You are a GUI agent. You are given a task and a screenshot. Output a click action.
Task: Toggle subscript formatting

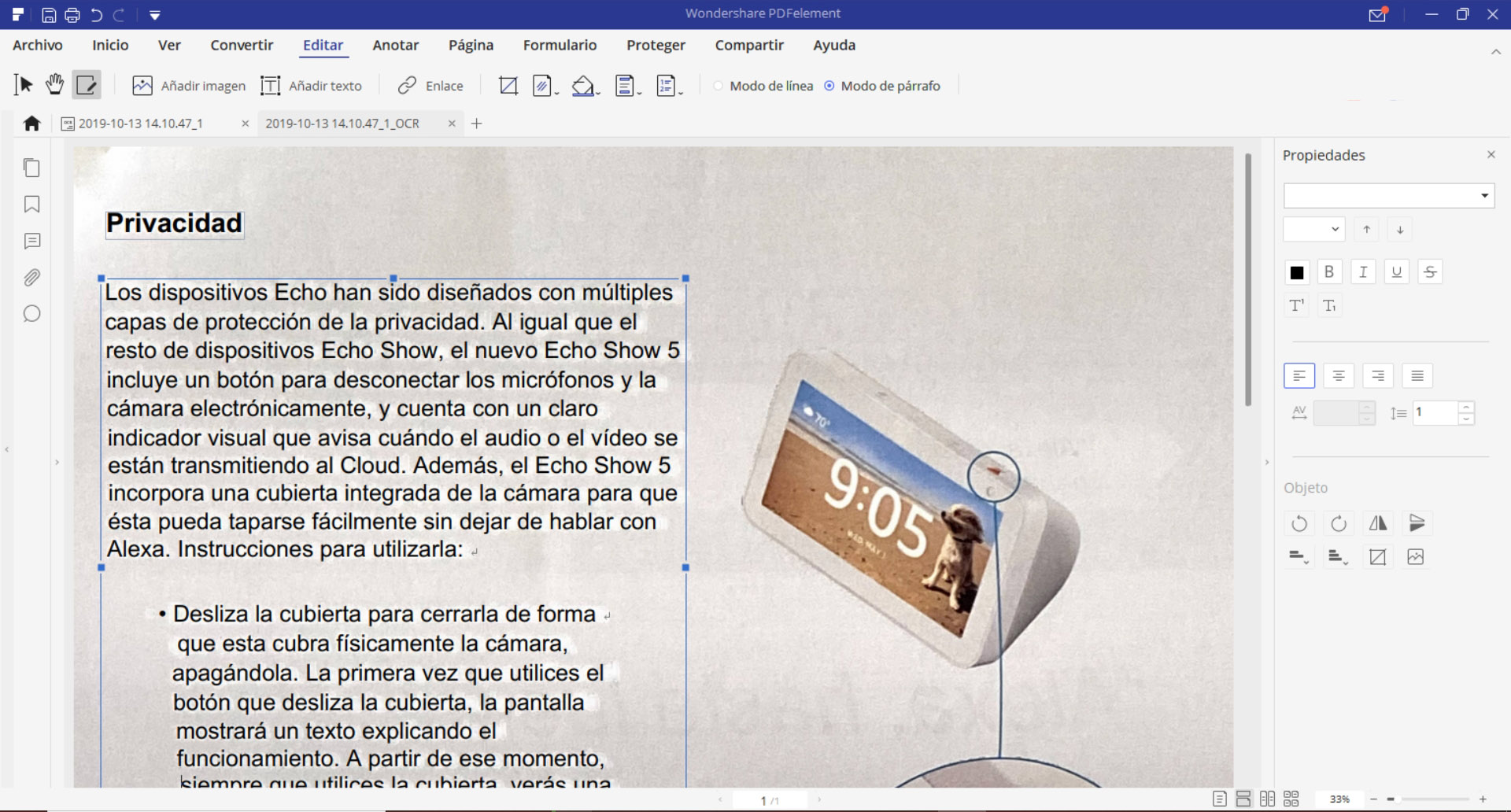[1329, 305]
